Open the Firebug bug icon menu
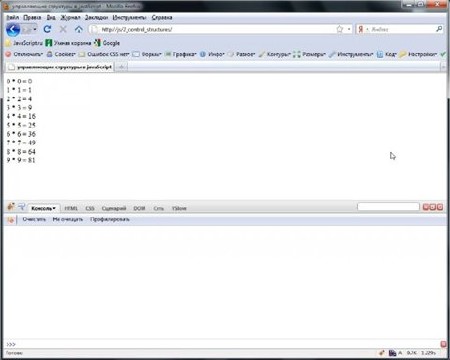The image size is (450, 360). tap(11, 207)
